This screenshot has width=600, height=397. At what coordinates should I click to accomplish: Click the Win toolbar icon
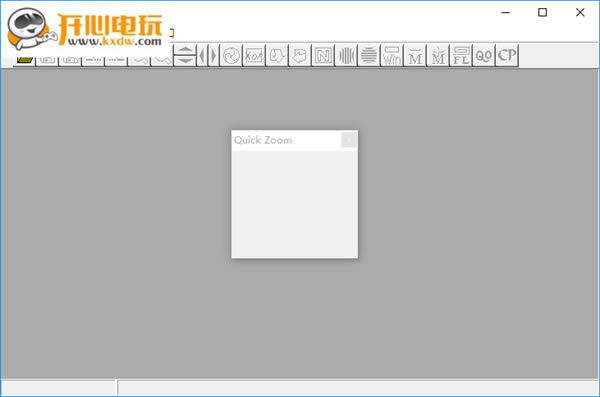click(x=392, y=56)
